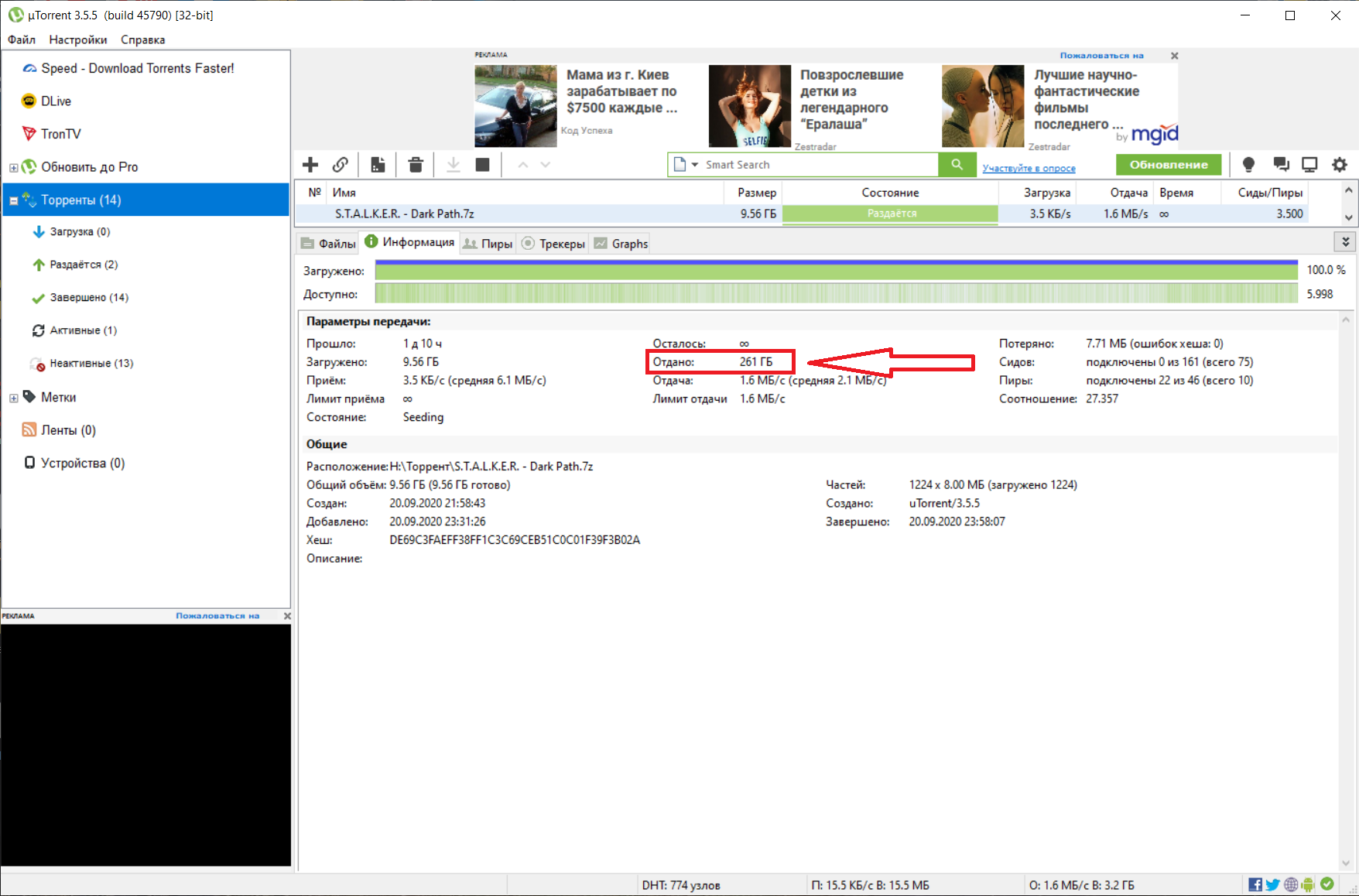The width and height of the screenshot is (1359, 896).
Task: Open the Настройки menu
Action: click(77, 39)
